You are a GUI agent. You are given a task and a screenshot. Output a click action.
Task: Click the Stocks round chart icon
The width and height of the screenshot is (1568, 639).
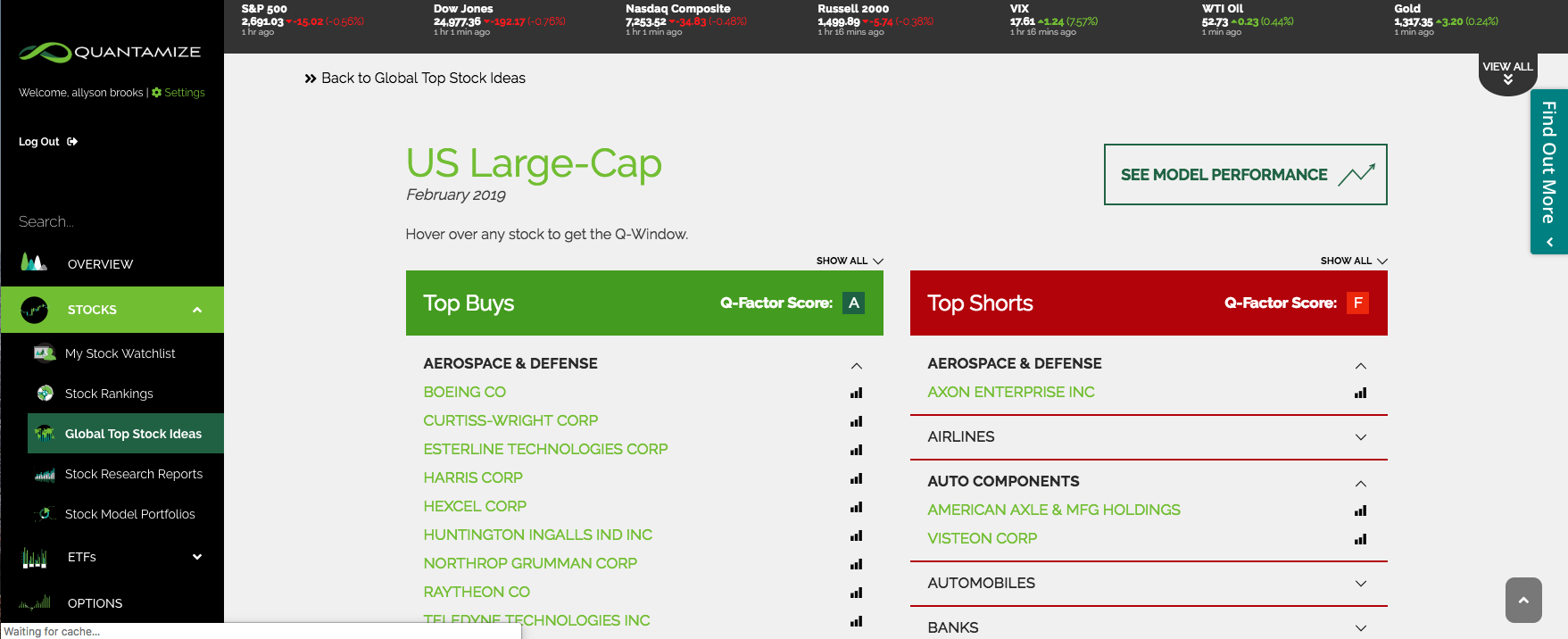click(34, 310)
